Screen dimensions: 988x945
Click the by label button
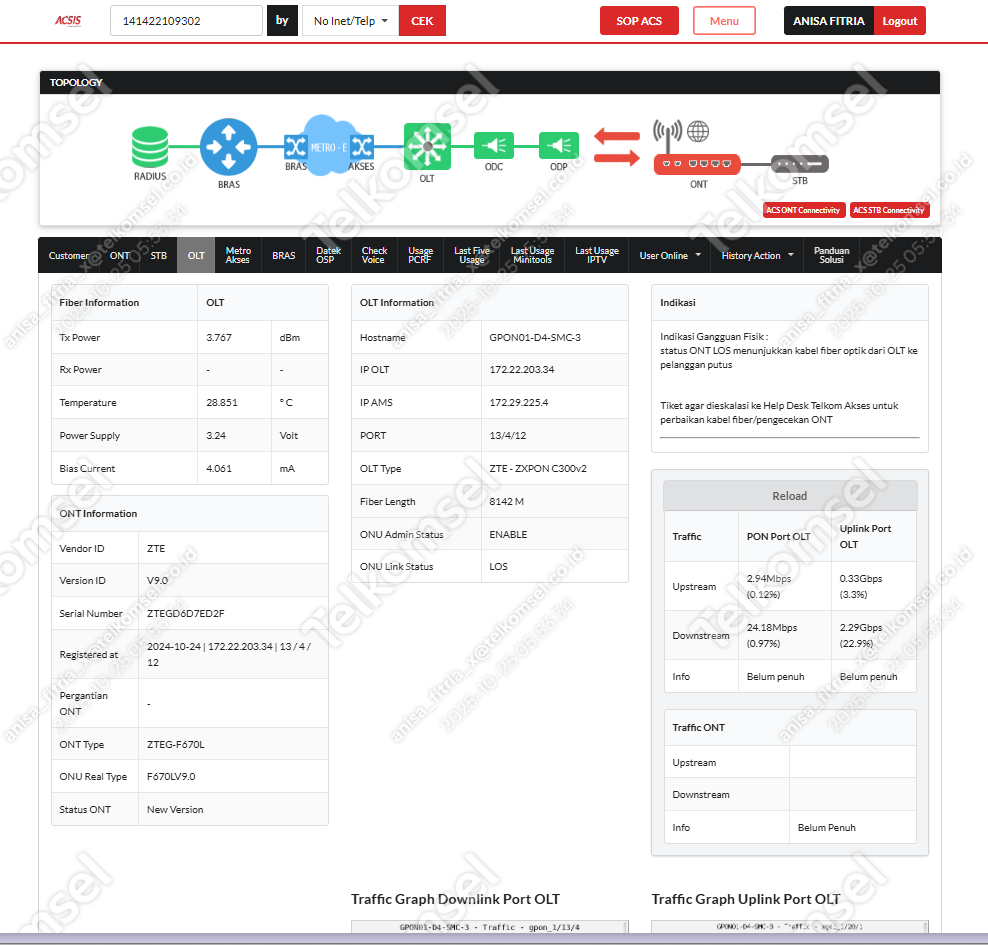(282, 21)
